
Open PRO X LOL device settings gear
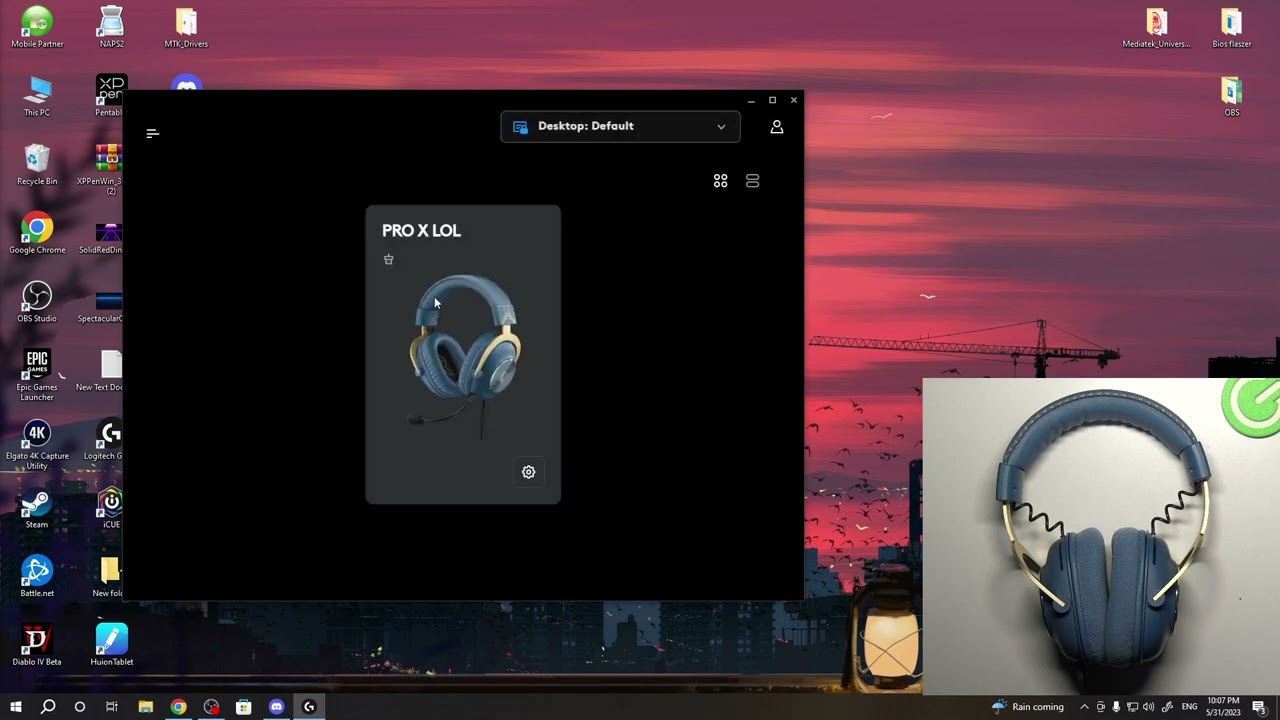click(x=529, y=472)
